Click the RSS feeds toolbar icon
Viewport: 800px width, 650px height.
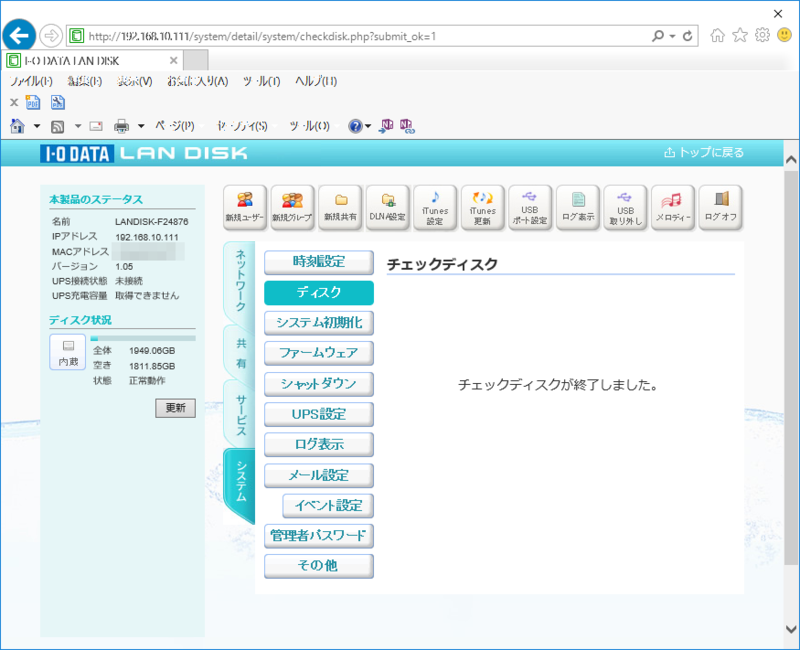pos(57,126)
